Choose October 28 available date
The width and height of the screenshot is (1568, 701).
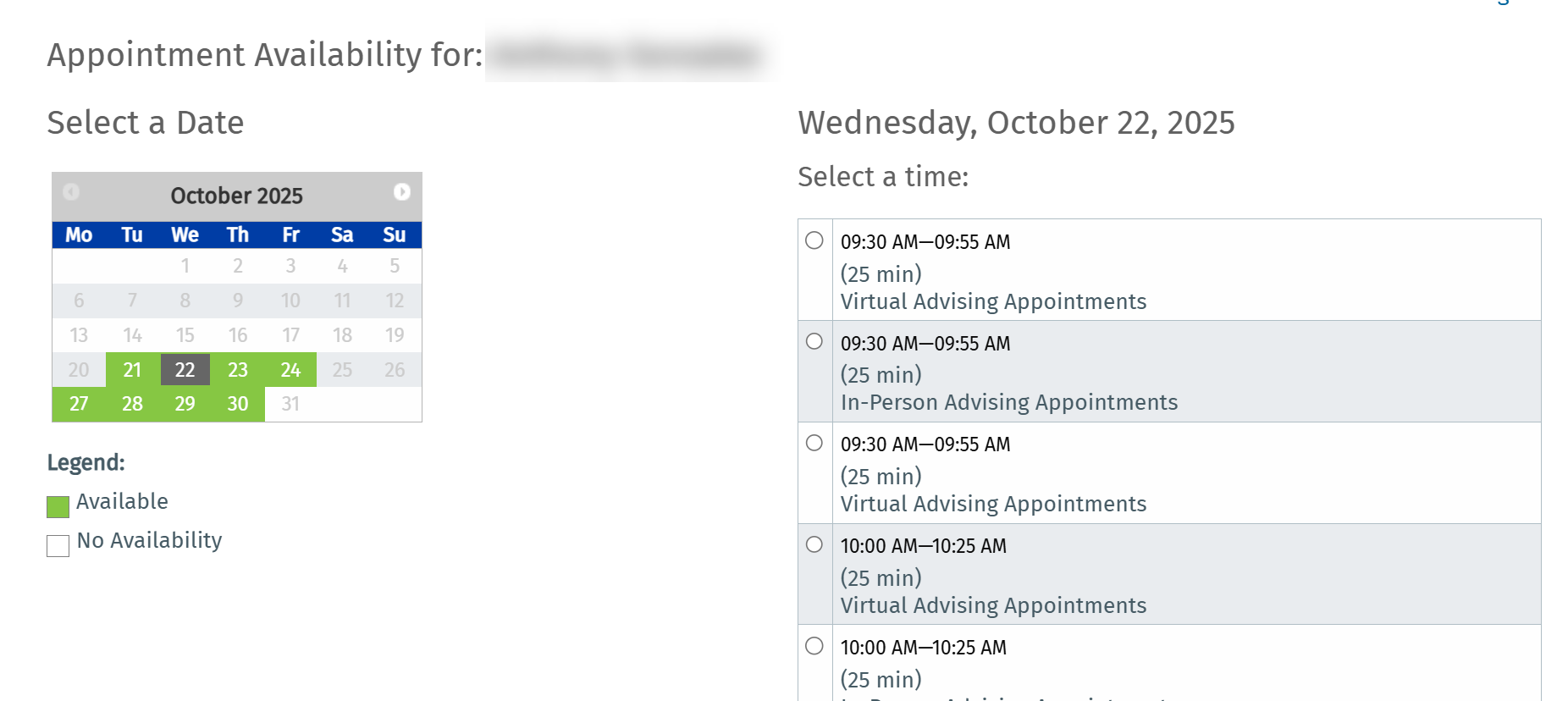coord(132,404)
